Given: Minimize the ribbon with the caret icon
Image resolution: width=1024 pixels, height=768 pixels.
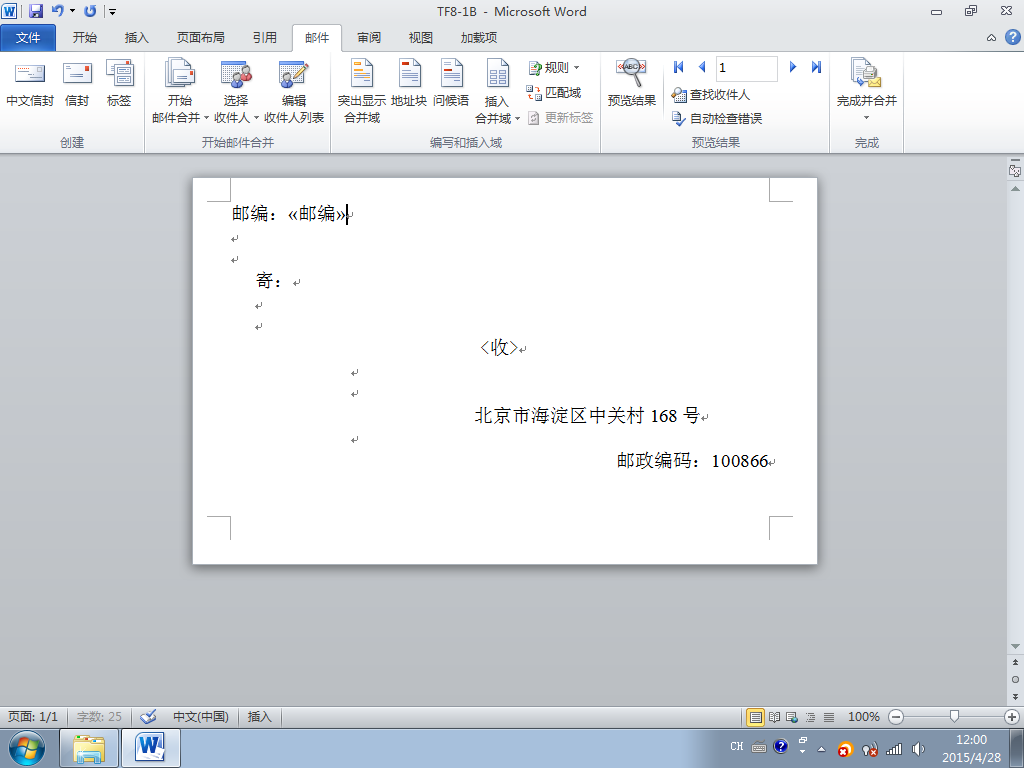Looking at the screenshot, I should click(x=991, y=38).
